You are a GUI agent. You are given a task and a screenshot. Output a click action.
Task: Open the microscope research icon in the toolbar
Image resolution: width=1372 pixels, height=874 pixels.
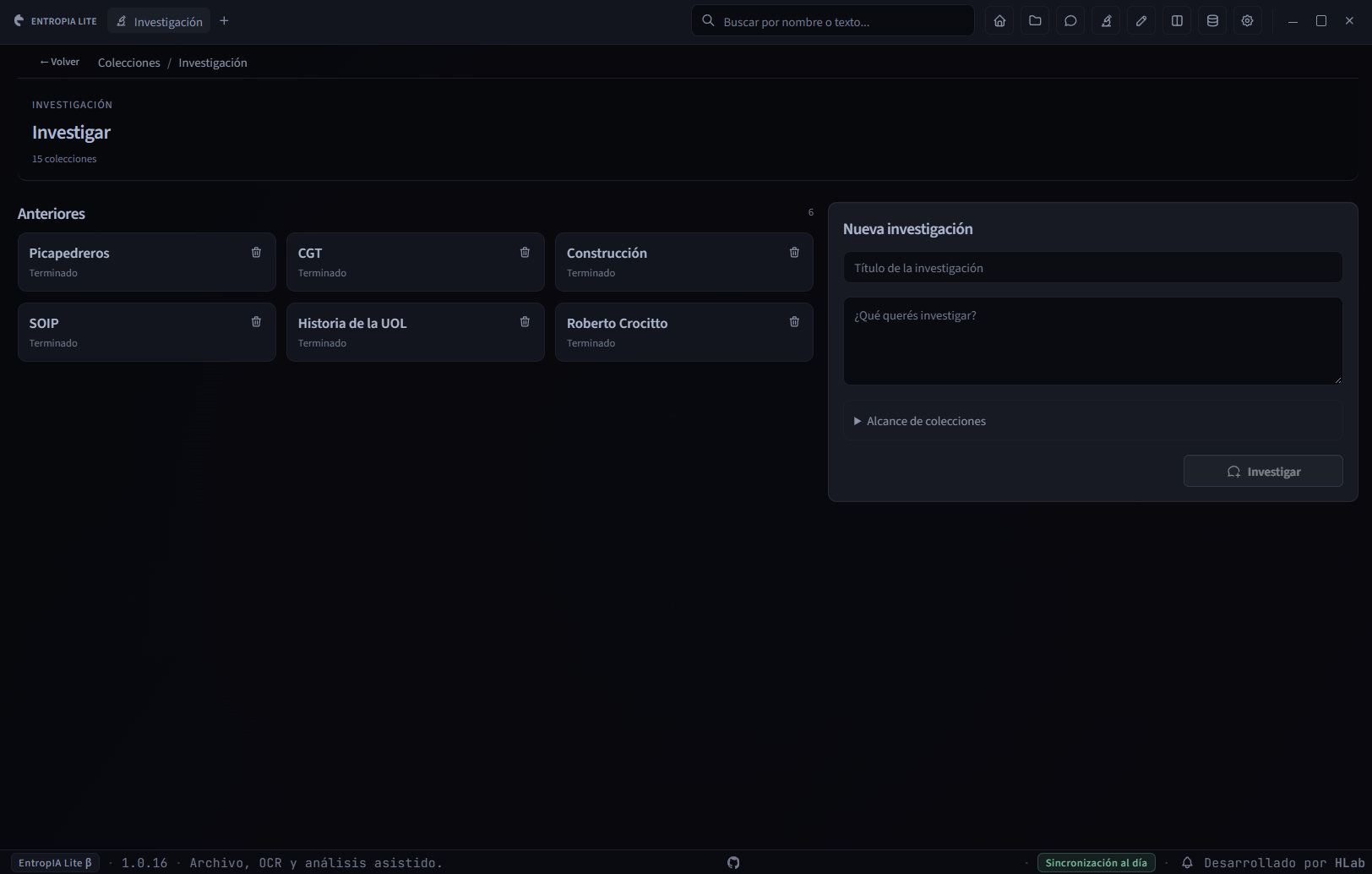click(x=1106, y=21)
